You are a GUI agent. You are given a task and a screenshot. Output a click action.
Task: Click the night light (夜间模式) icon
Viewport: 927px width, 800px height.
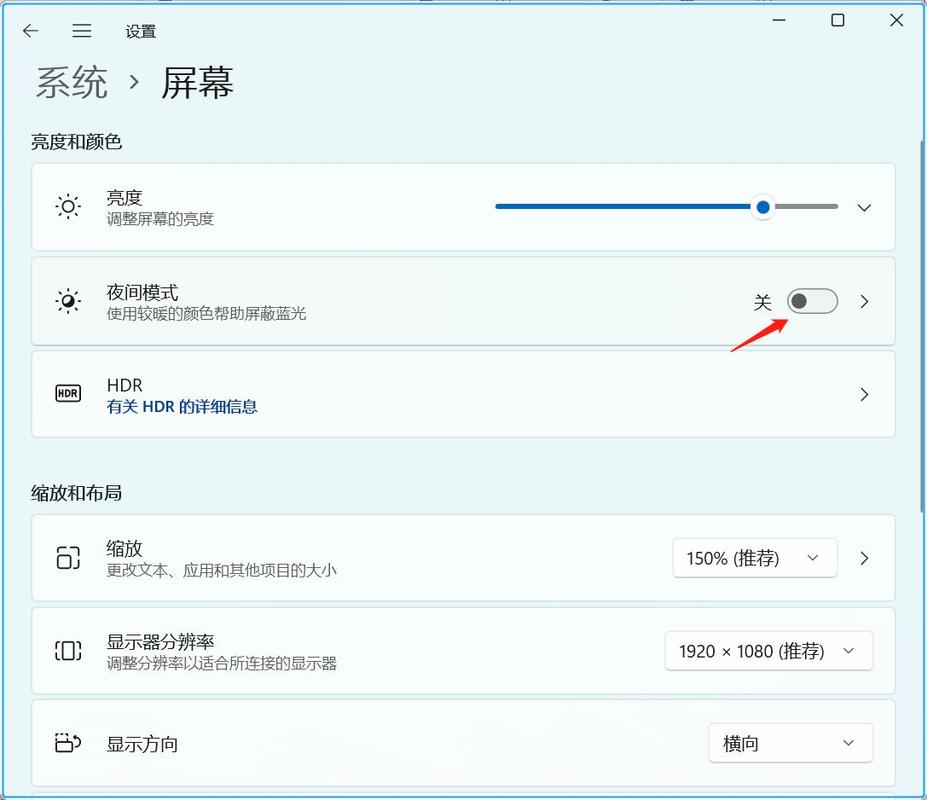pyautogui.click(x=67, y=300)
